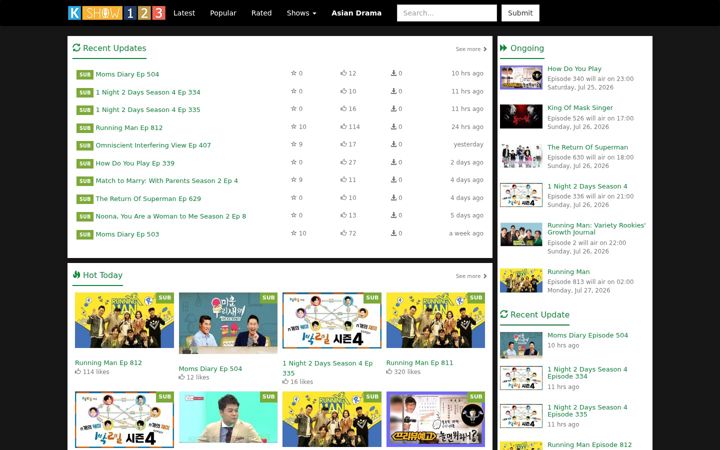Image resolution: width=720 pixels, height=450 pixels.
Task: Click the thumbs-up icon for Moms Diary Ep 504
Action: 343,73
